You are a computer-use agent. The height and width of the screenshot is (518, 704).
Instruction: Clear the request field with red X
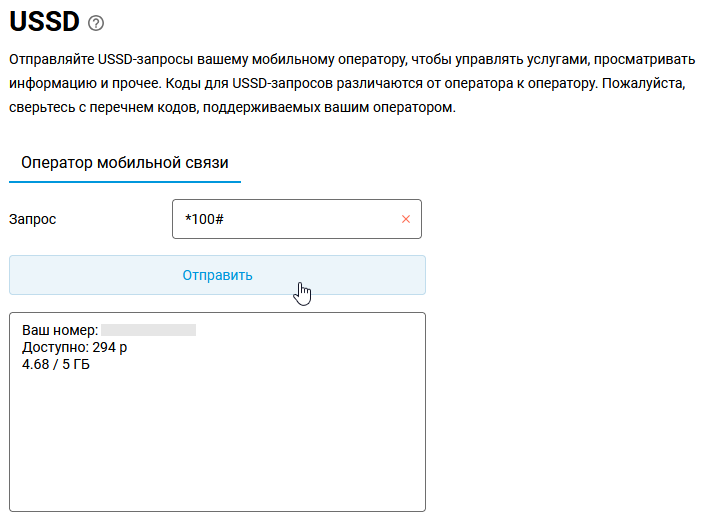point(405,219)
